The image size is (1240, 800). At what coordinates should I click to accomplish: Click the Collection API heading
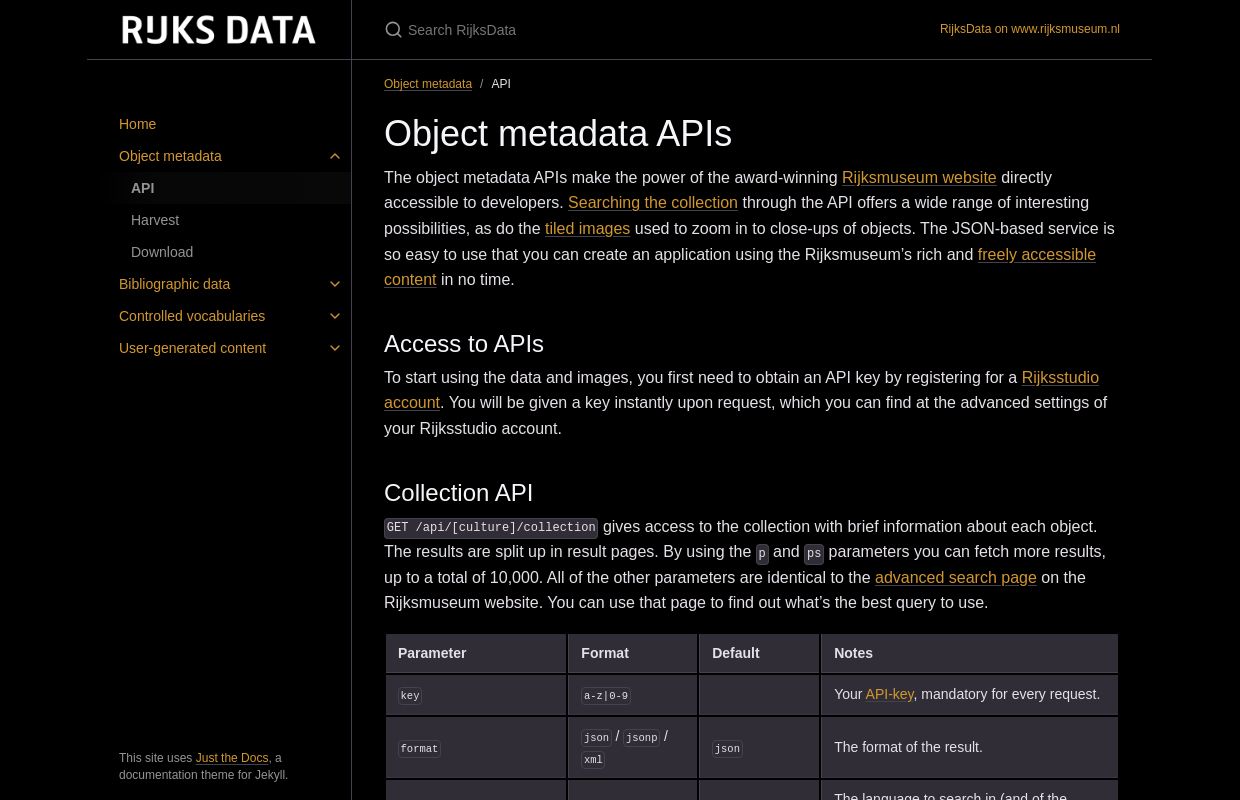pyautogui.click(x=458, y=493)
